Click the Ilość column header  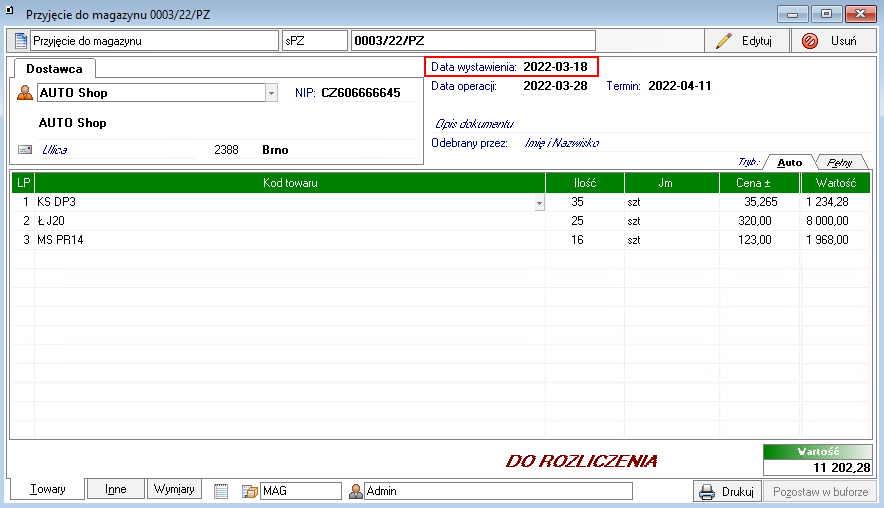(x=584, y=183)
